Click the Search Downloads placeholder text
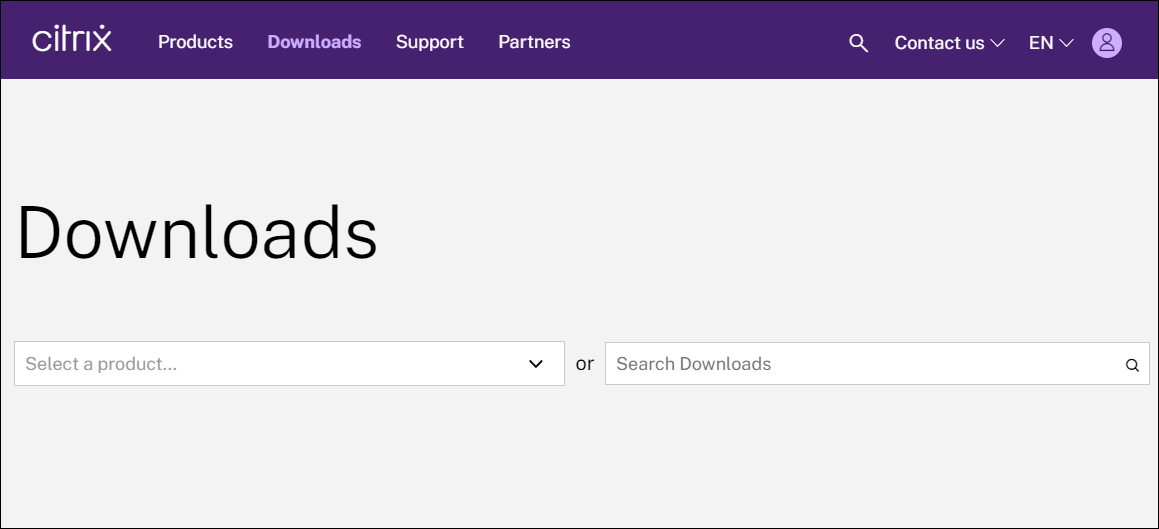Screen dimensions: 1159x529 (693, 364)
